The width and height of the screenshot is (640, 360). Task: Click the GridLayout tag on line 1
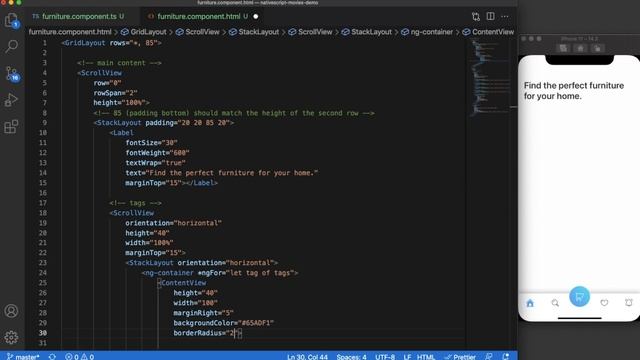click(x=83, y=43)
